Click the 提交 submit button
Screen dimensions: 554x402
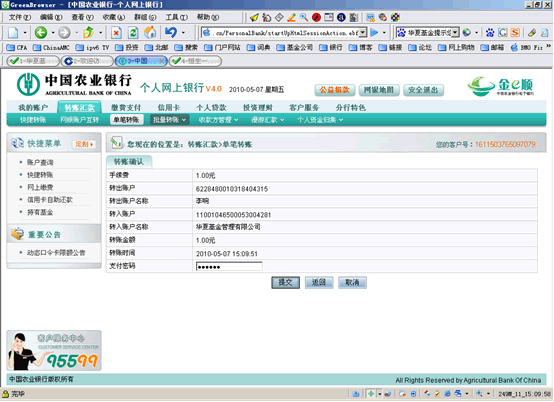point(285,283)
